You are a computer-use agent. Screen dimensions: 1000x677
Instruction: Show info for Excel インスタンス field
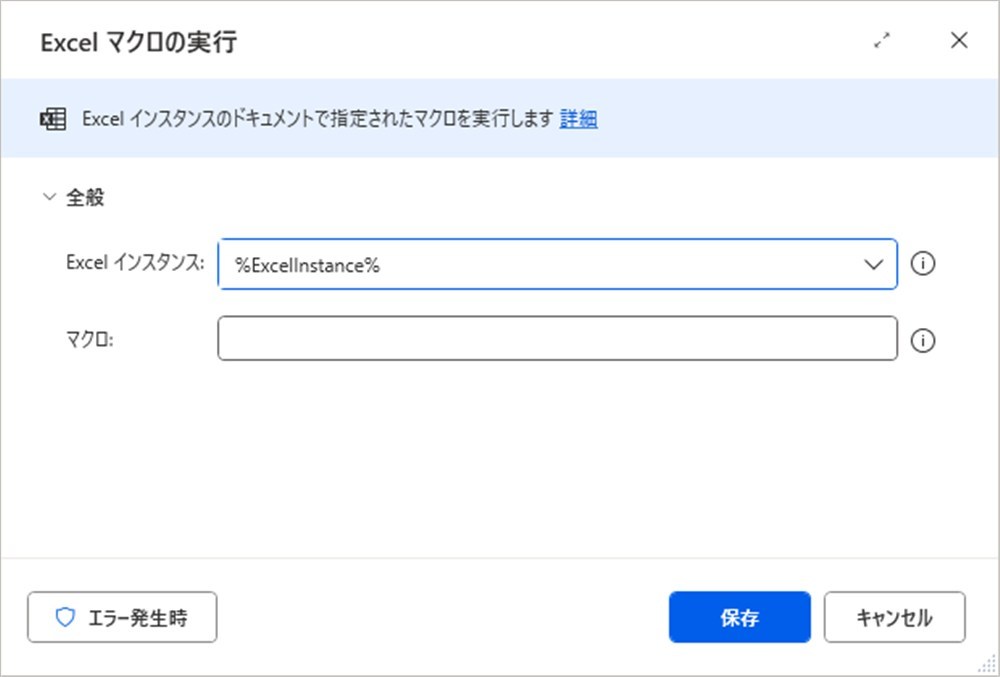click(922, 263)
